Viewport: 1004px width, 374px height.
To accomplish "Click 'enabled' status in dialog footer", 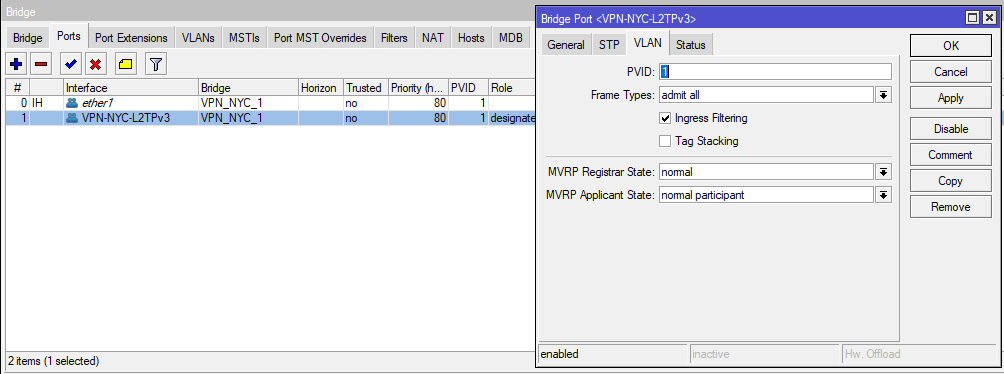I will click(x=560, y=354).
